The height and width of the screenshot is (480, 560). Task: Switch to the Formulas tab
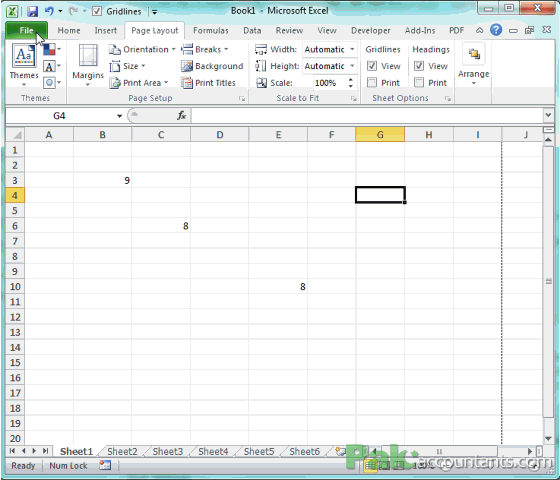coord(211,30)
